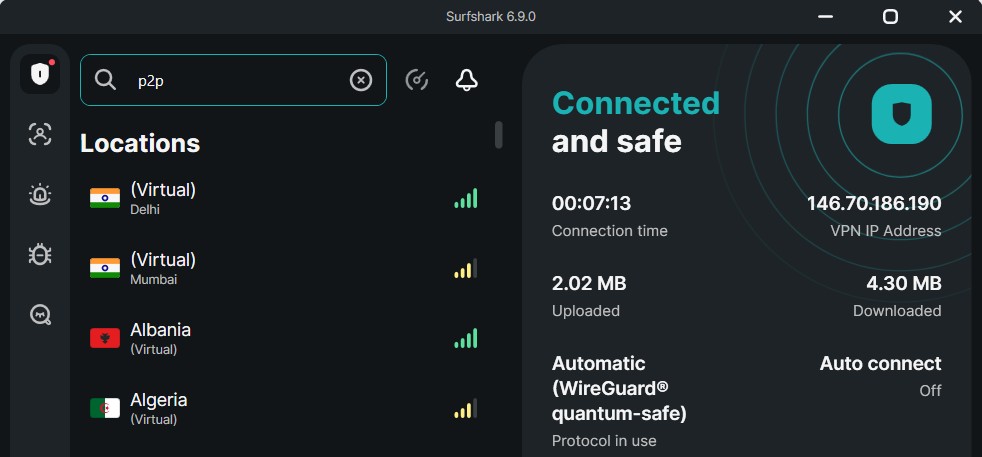Minimize the Surfshark window

pos(825,17)
